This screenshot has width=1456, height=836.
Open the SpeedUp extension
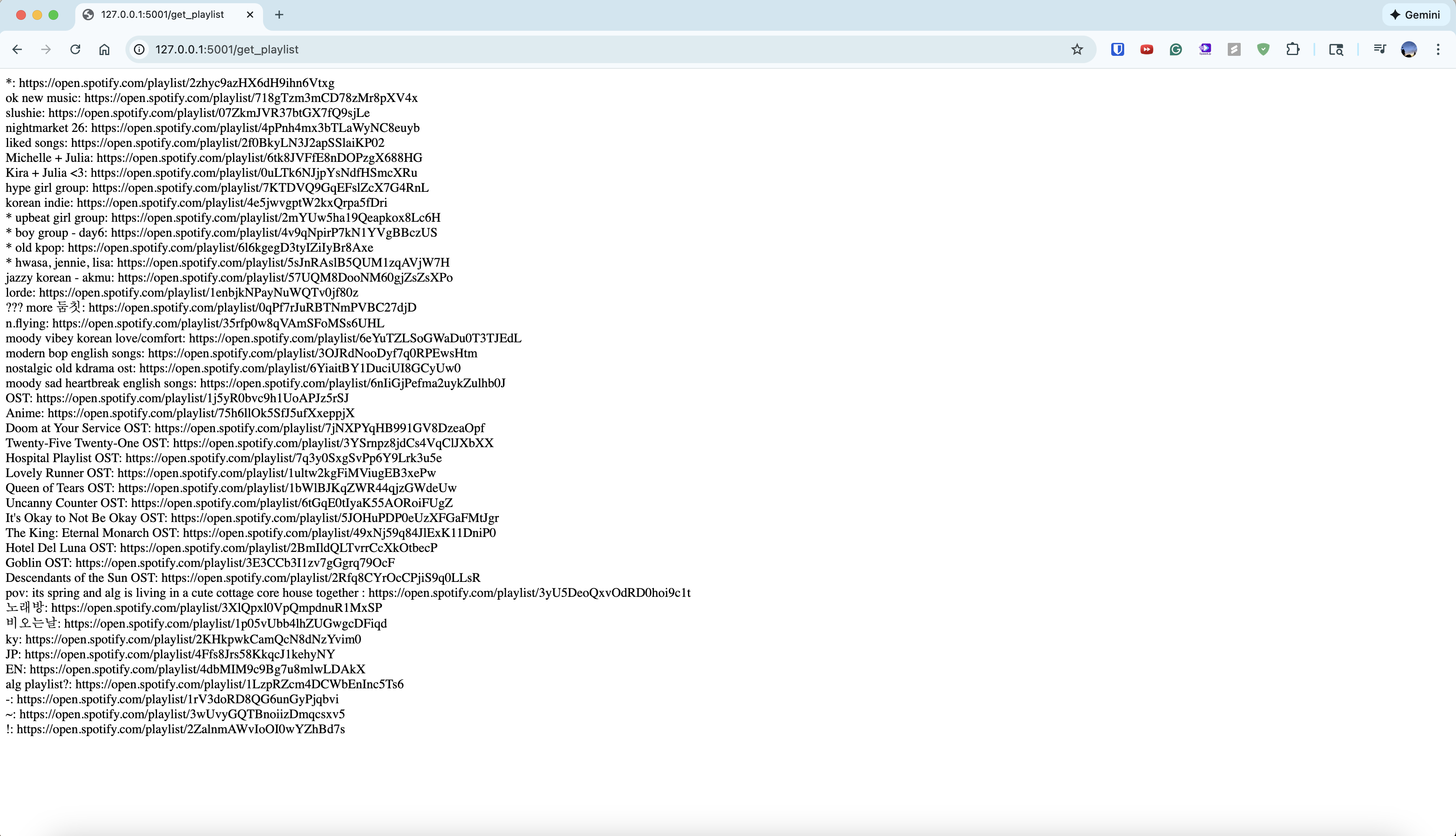(x=1205, y=49)
